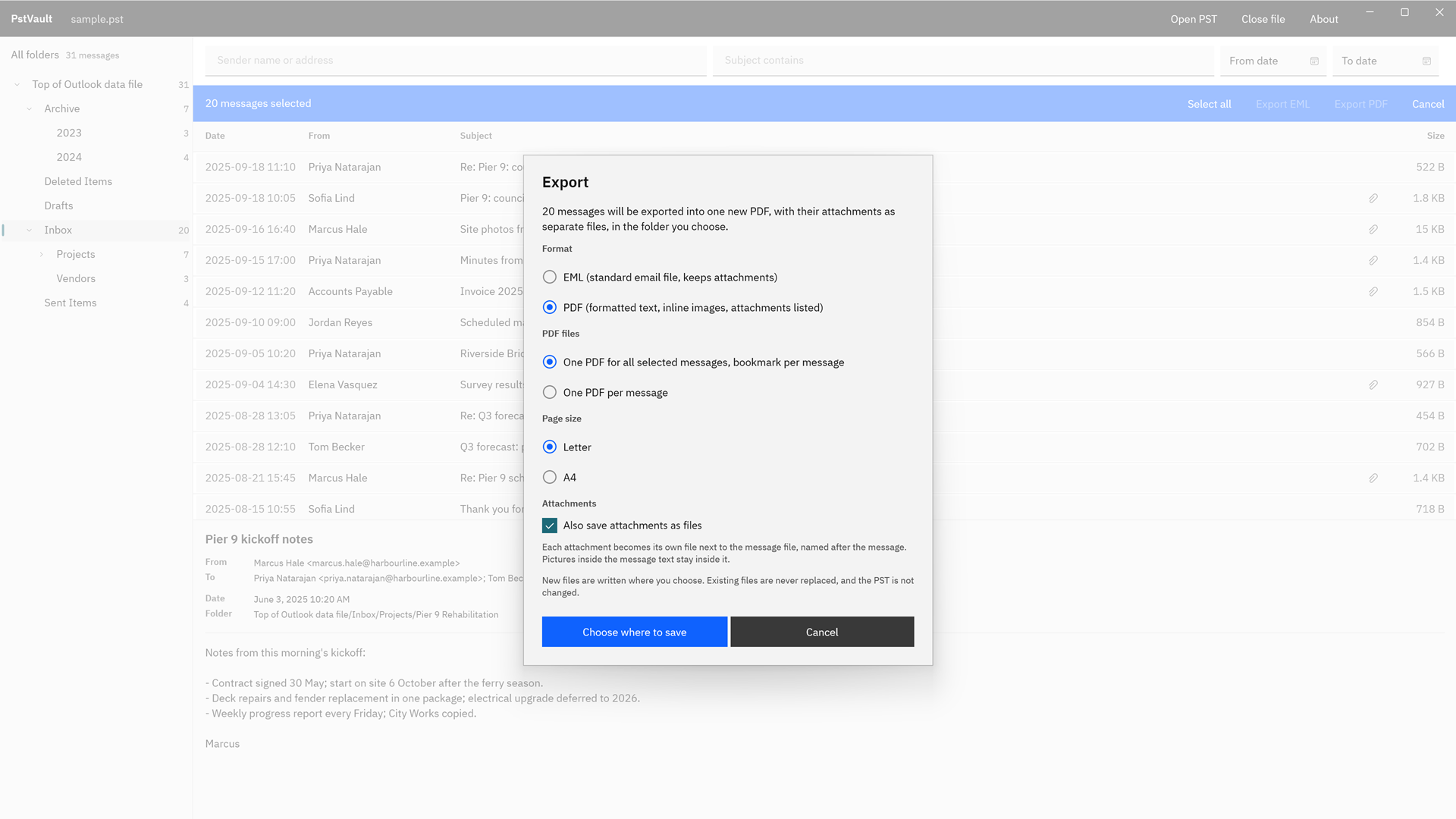The width and height of the screenshot is (1456, 819).
Task: Click the Tom Becker message row
Action: [824, 447]
